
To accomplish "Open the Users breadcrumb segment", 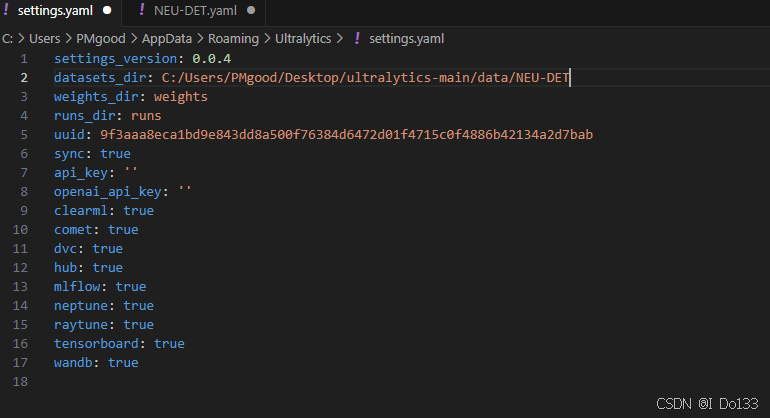I will tap(44, 39).
